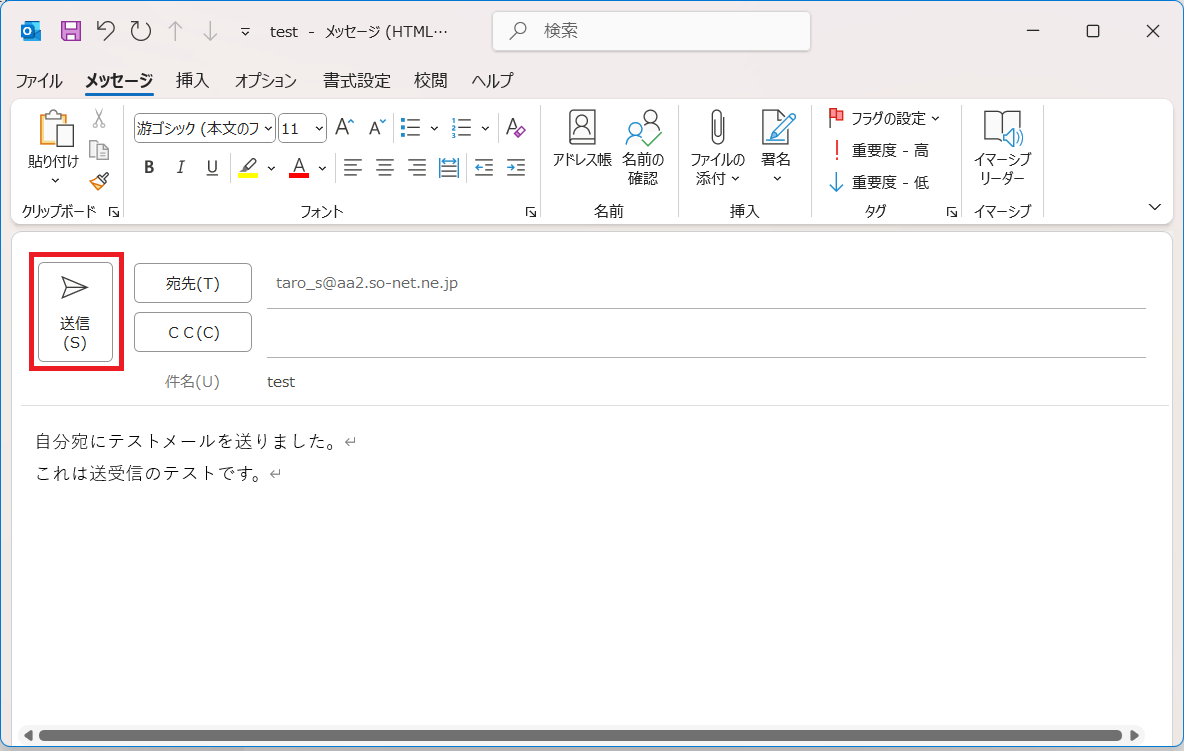The width and height of the screenshot is (1184, 751).
Task: Expand the Attach File (ファイルの添付) menu
Action: click(x=717, y=168)
